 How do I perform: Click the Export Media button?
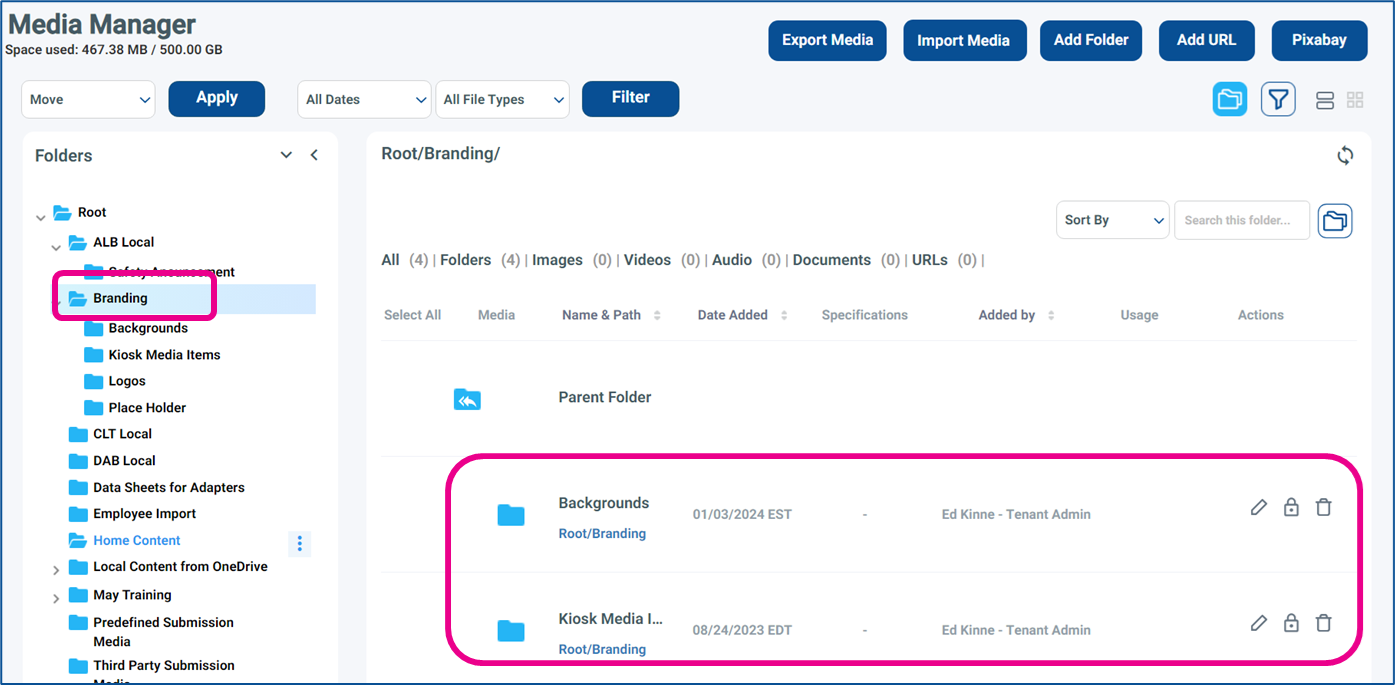(827, 40)
